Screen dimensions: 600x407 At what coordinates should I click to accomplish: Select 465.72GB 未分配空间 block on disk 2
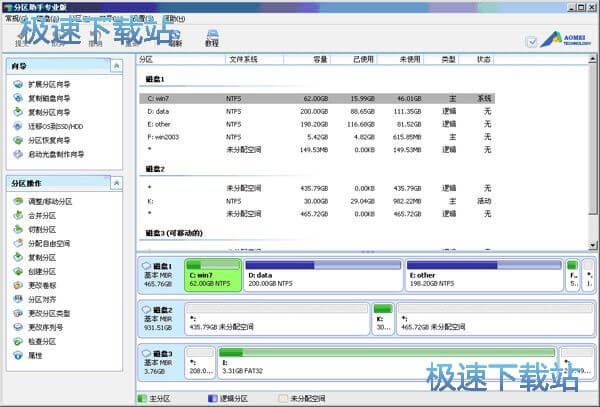tap(496, 319)
